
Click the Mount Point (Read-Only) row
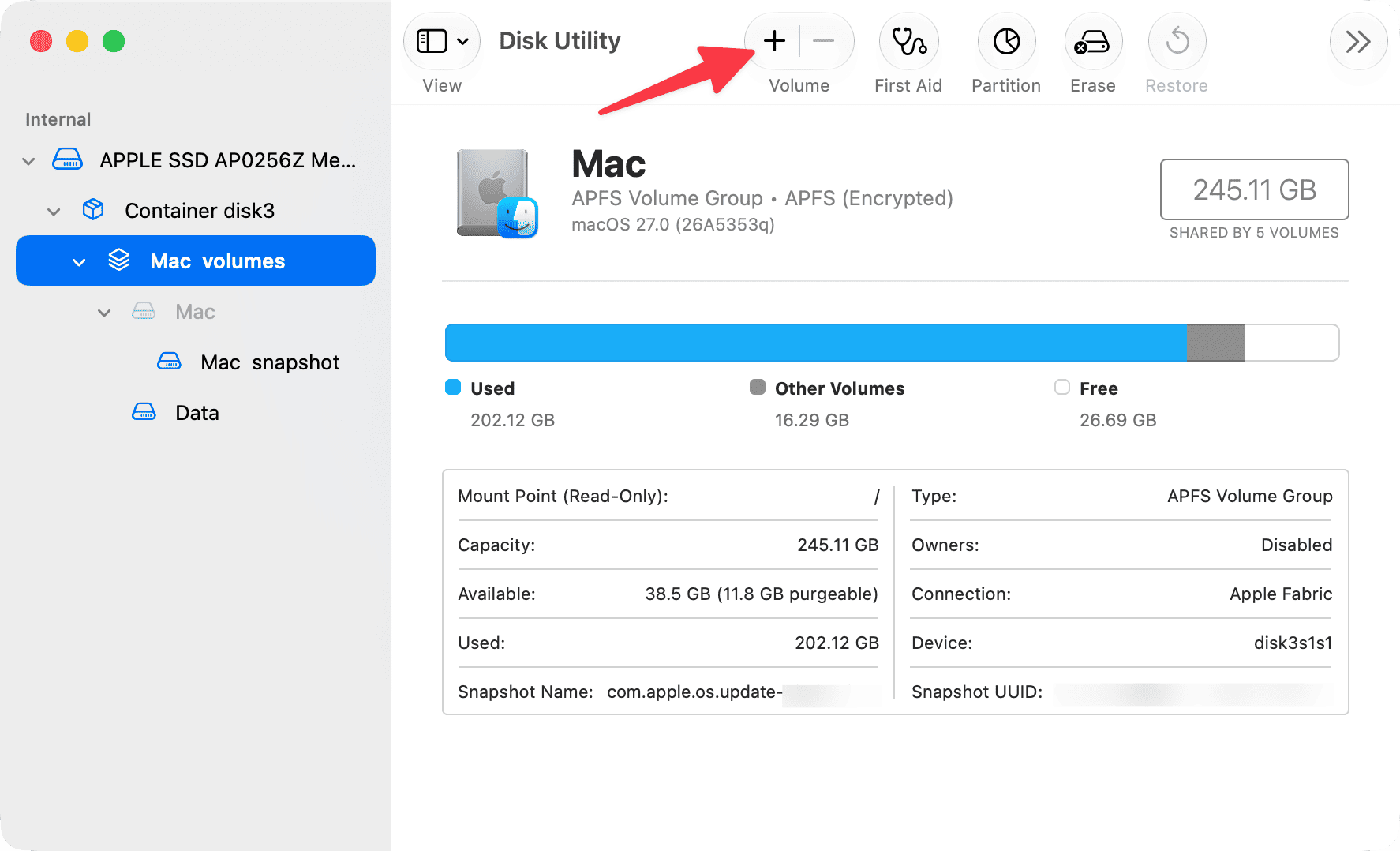click(668, 496)
